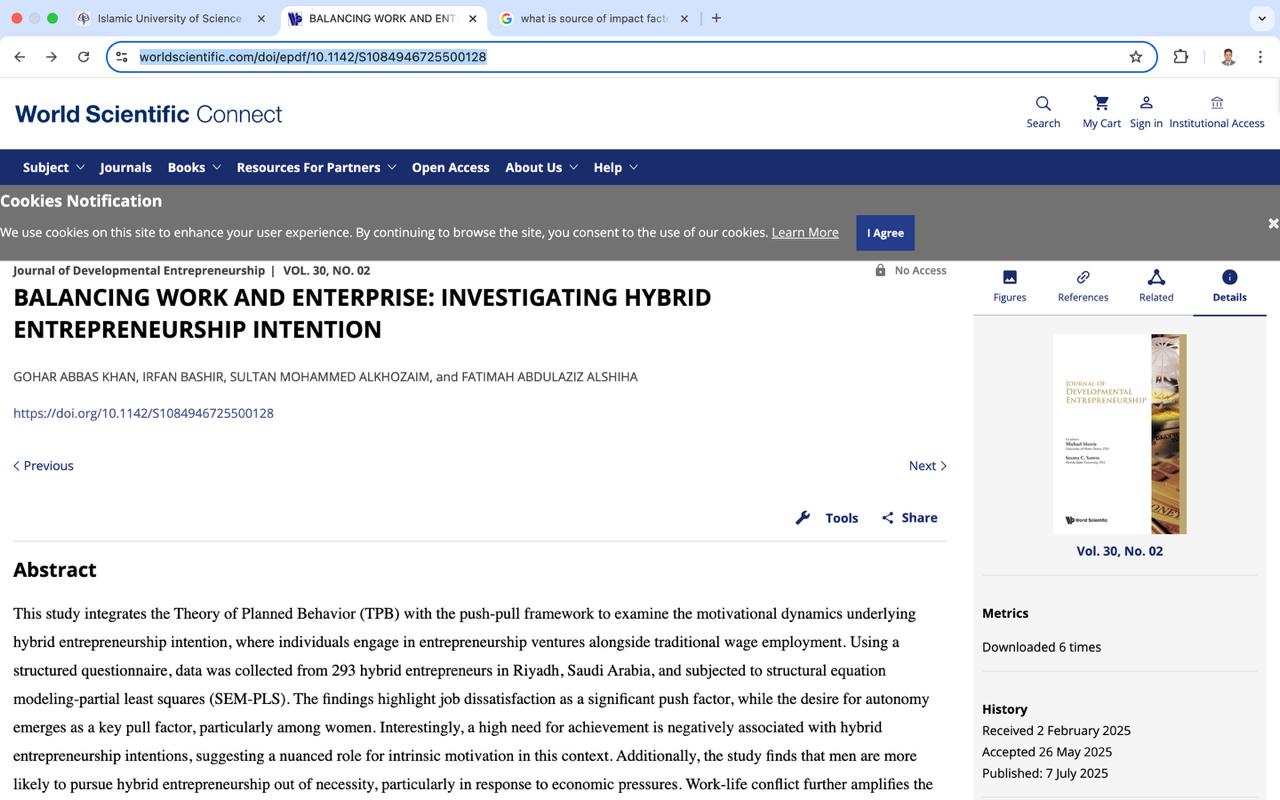
Task: Click the browser address bar
Action: pos(630,57)
